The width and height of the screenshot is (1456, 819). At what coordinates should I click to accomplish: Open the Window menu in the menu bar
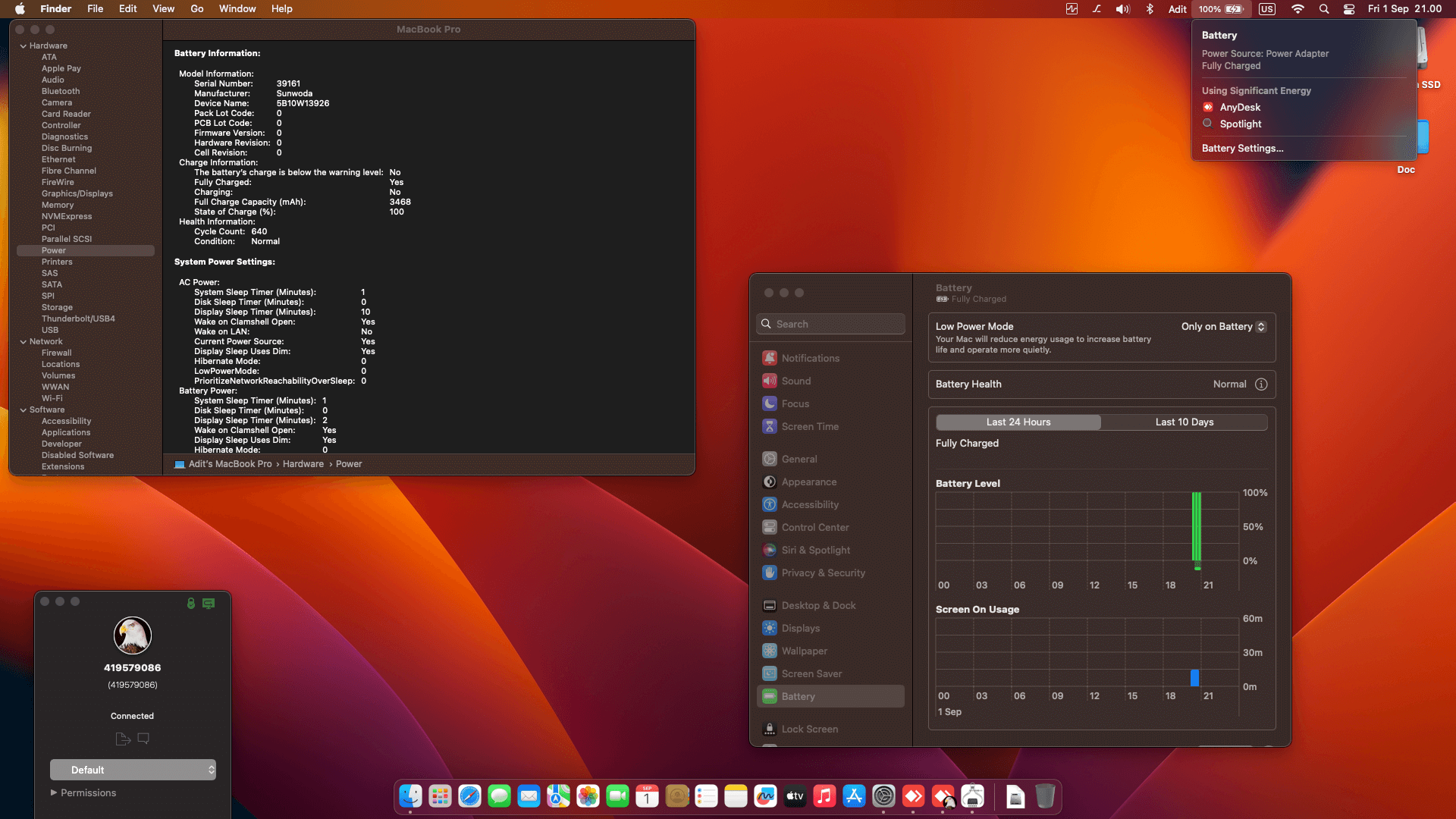[x=237, y=8]
